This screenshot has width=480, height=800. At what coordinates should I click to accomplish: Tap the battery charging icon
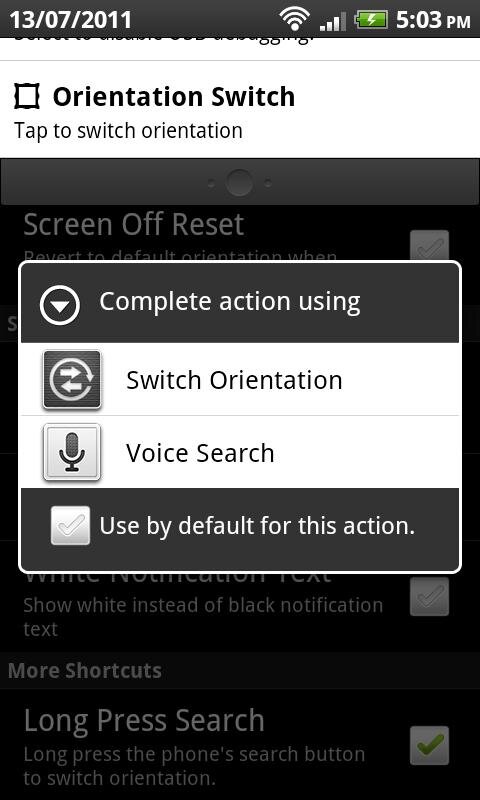click(x=371, y=20)
